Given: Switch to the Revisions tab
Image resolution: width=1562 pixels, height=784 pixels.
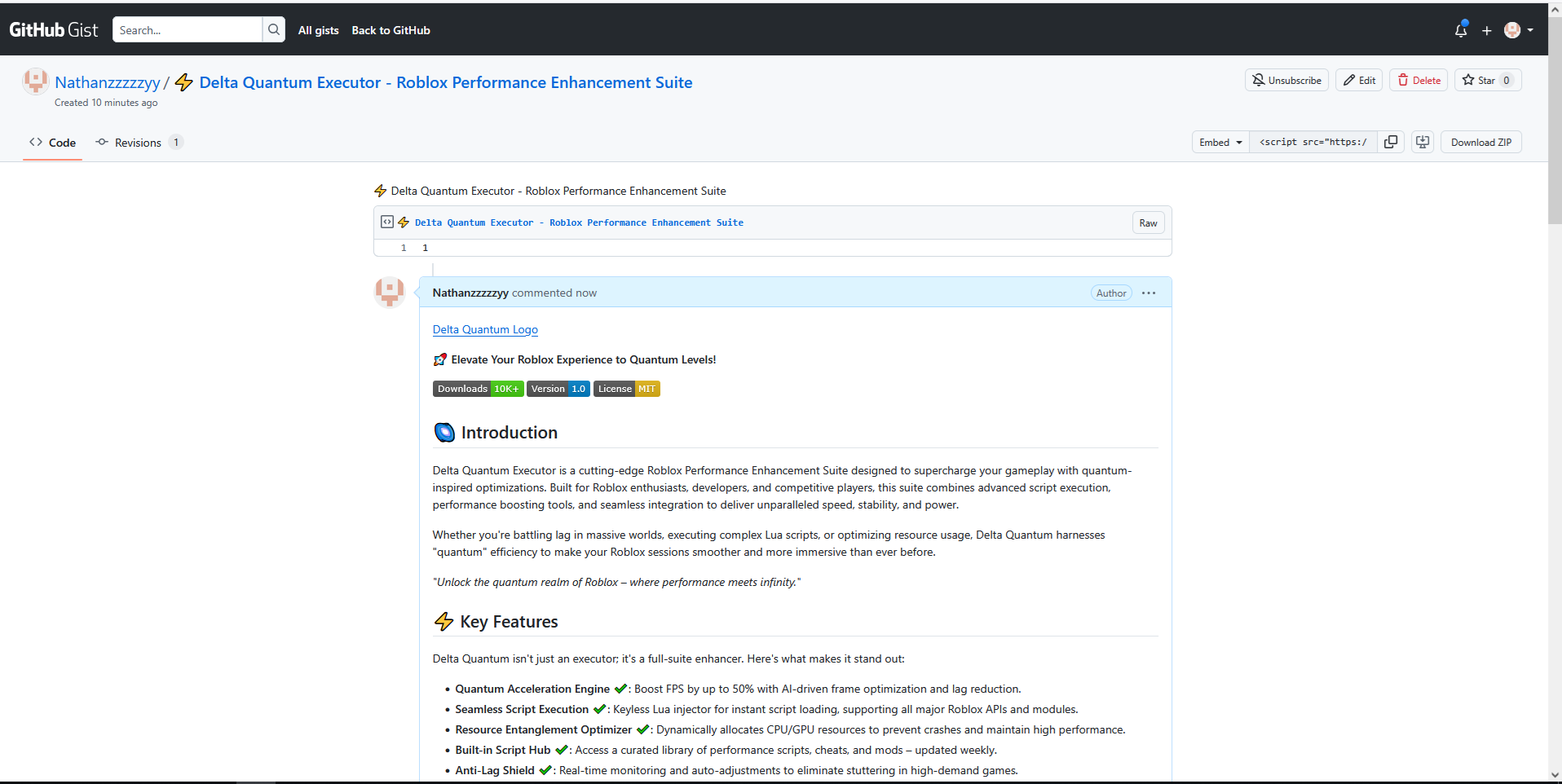Looking at the screenshot, I should tap(138, 143).
